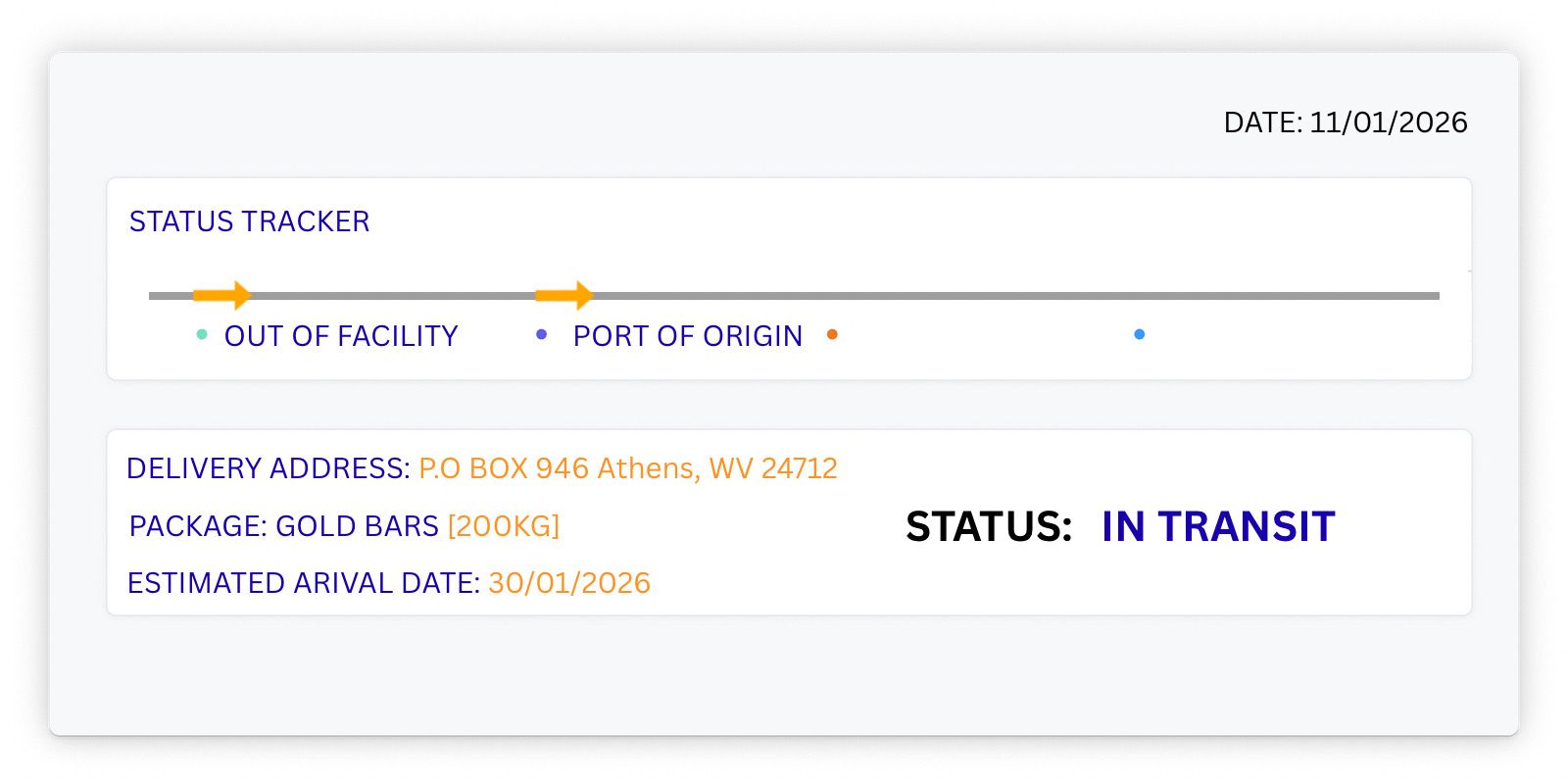The image size is (1568, 782).
Task: Click the orange dot after Port of Origin
Action: coord(832,334)
